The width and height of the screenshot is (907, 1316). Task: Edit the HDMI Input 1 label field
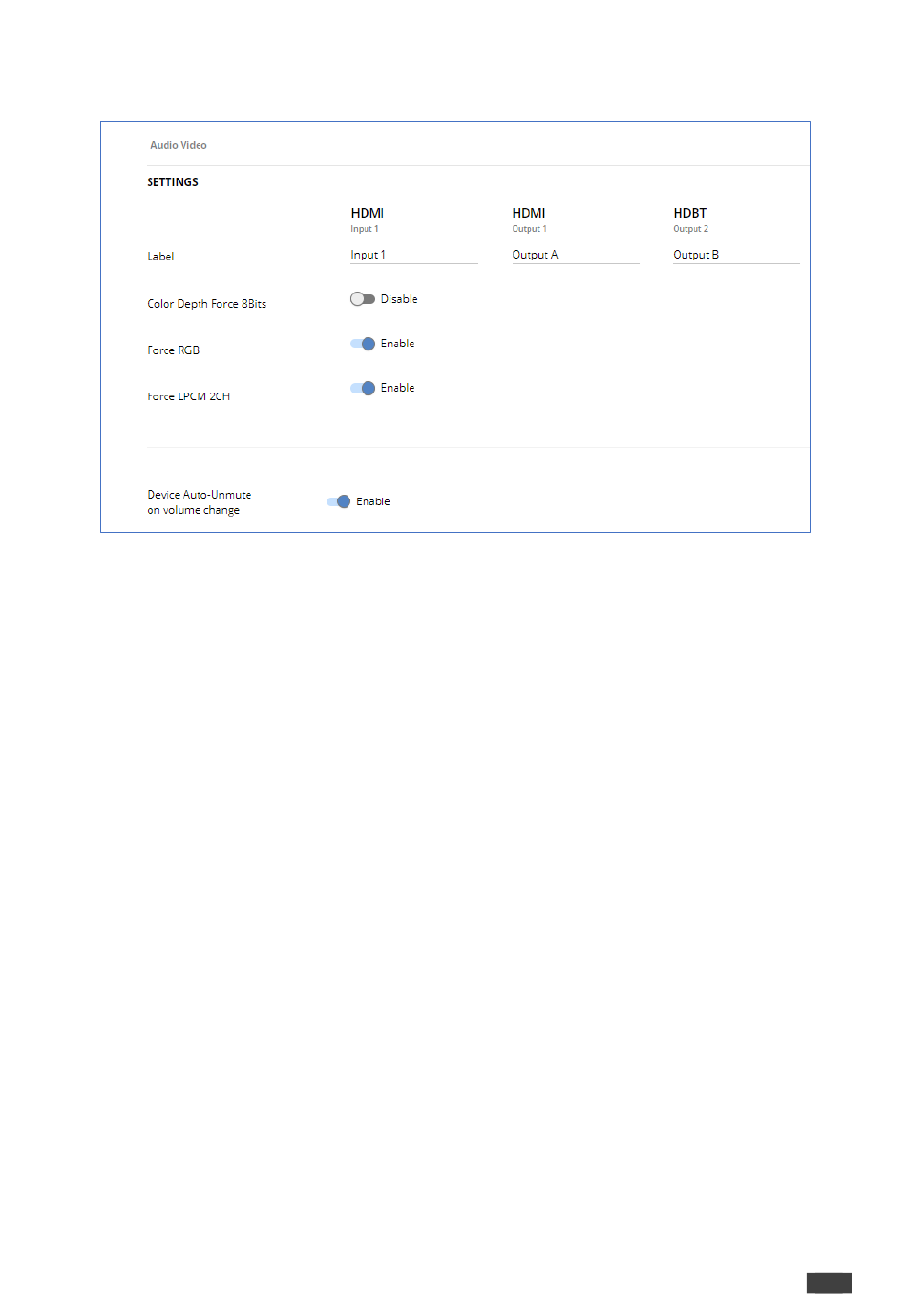[413, 255]
